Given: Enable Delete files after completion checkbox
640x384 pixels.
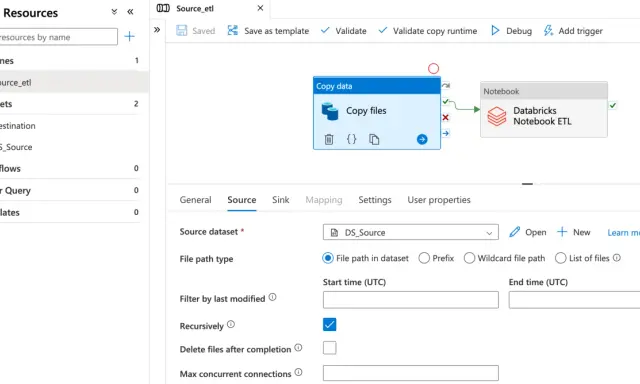Looking at the screenshot, I should pyautogui.click(x=329, y=348).
